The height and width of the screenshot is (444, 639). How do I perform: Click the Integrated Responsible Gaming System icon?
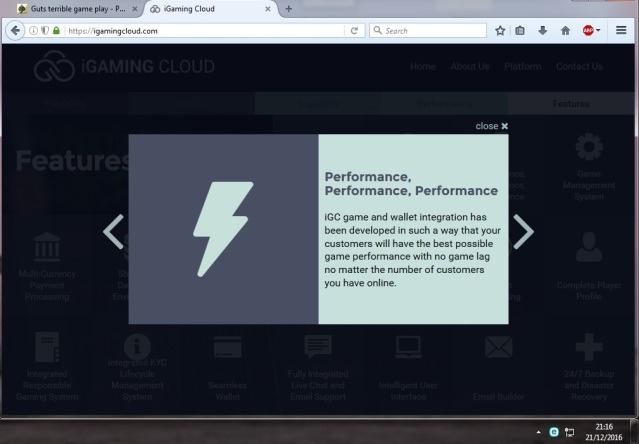[47, 347]
